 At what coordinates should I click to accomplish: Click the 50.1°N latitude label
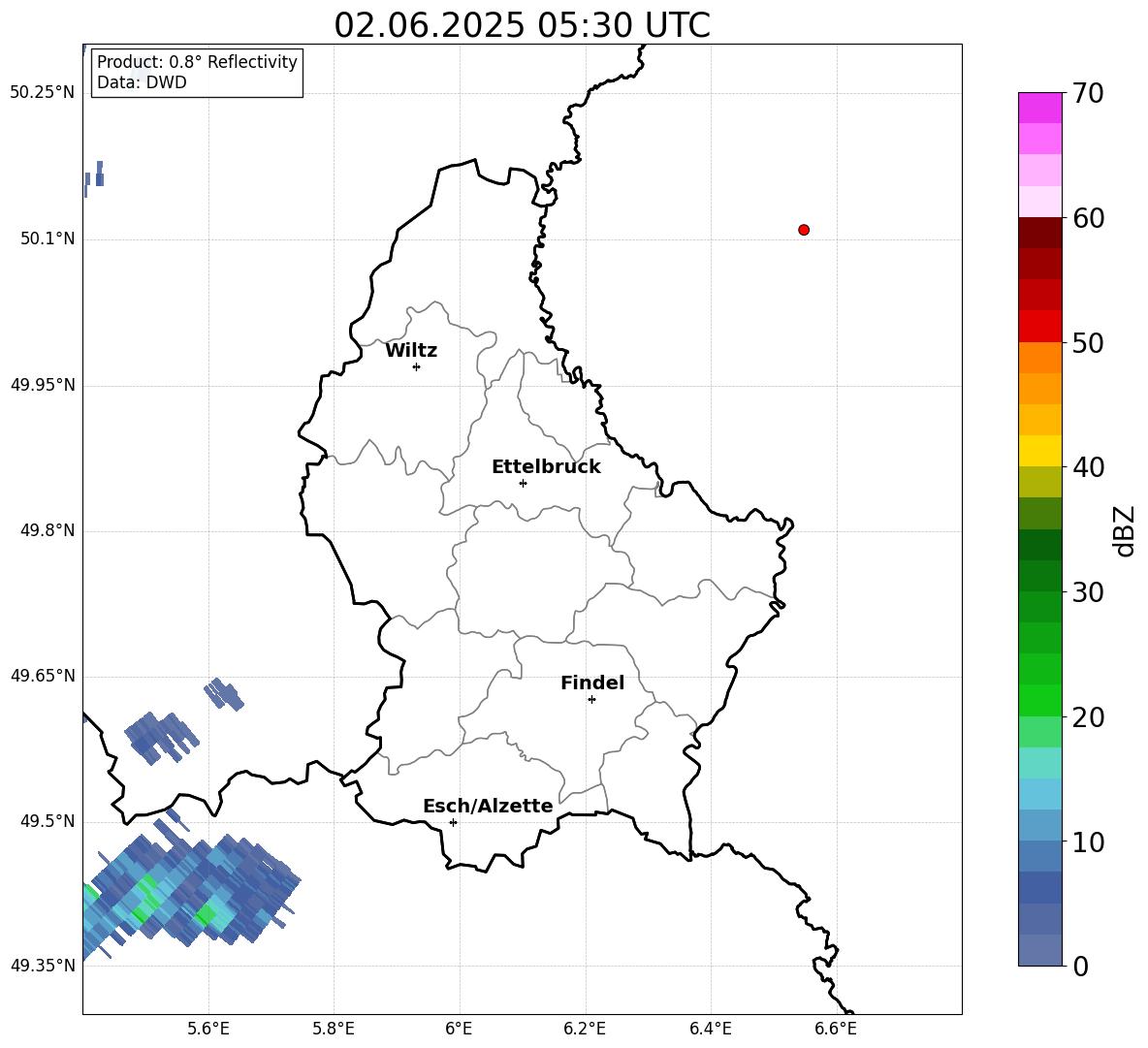48,238
